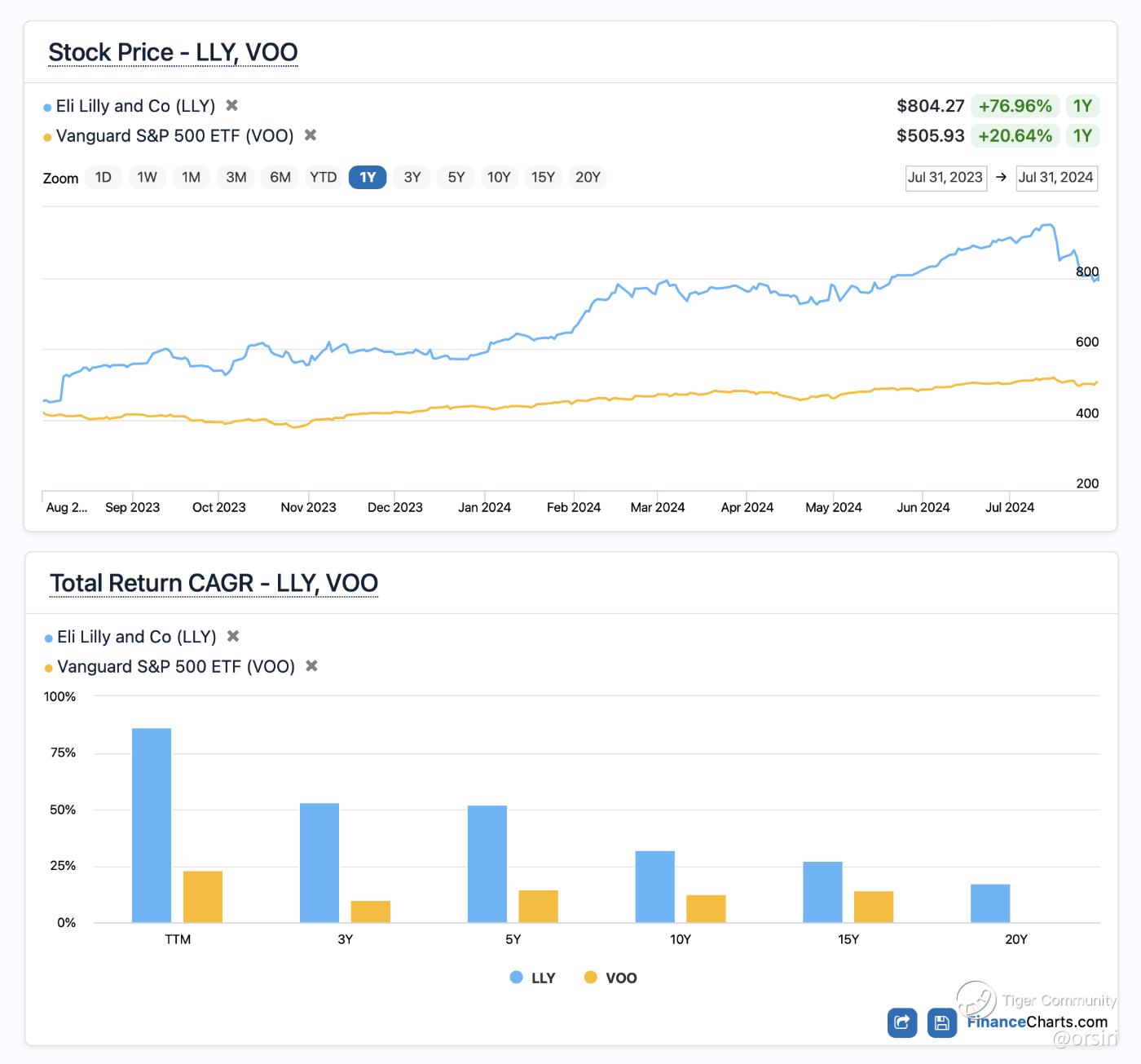Click the LLY 20Y bar

(x=990, y=903)
